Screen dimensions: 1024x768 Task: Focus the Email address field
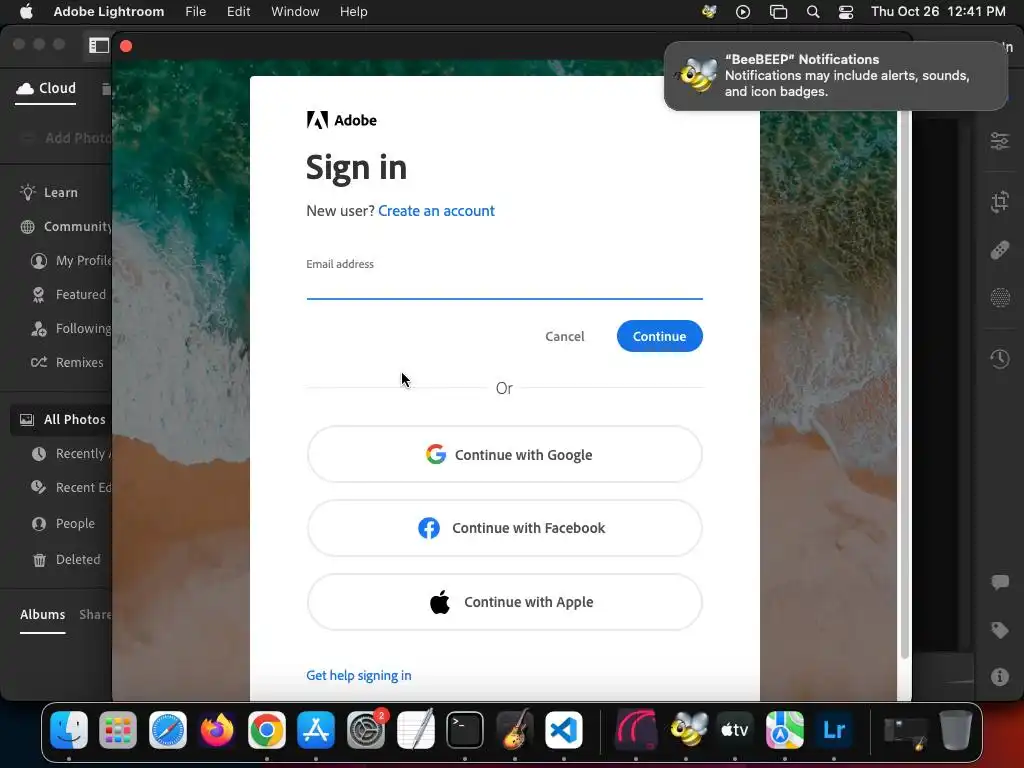504,285
